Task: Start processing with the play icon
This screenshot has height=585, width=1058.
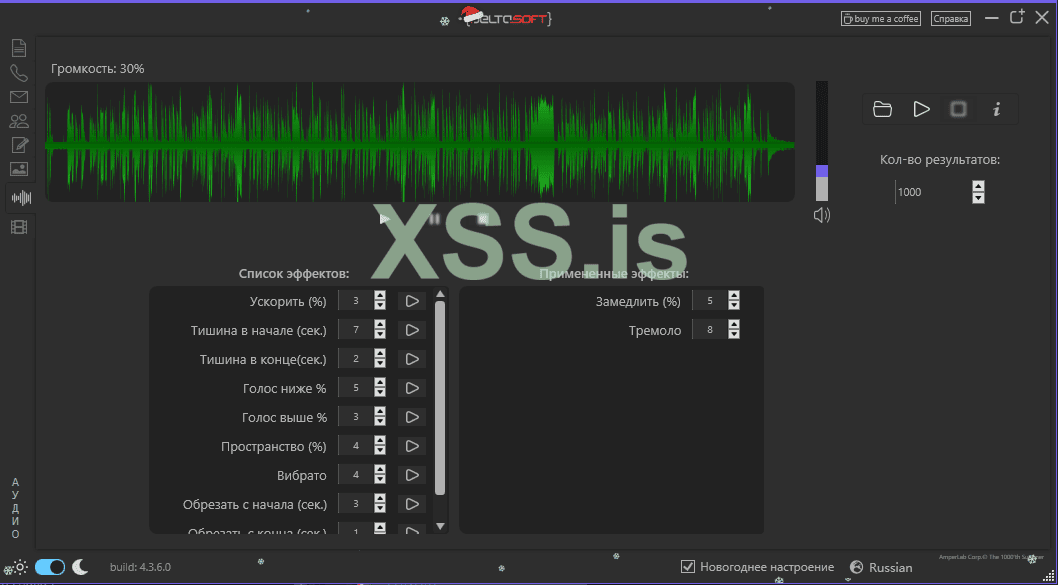Action: [921, 109]
